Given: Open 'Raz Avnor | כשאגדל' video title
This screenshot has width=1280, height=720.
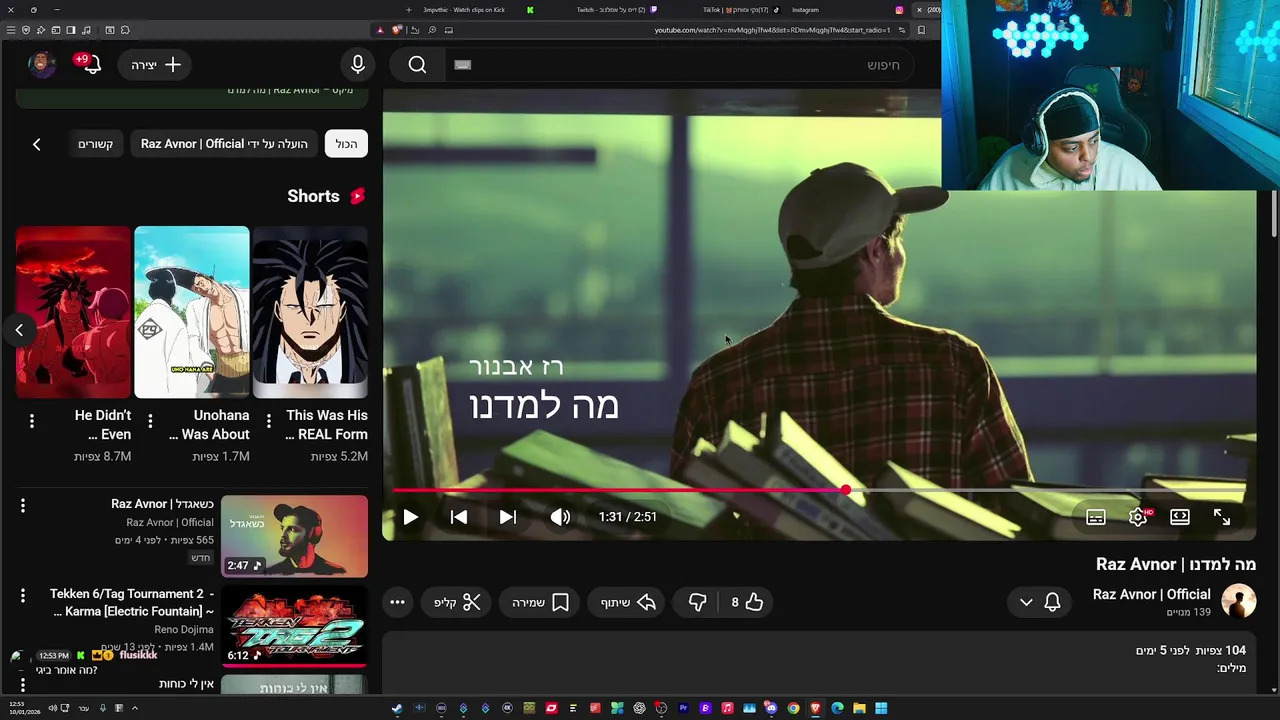Looking at the screenshot, I should tap(162, 504).
